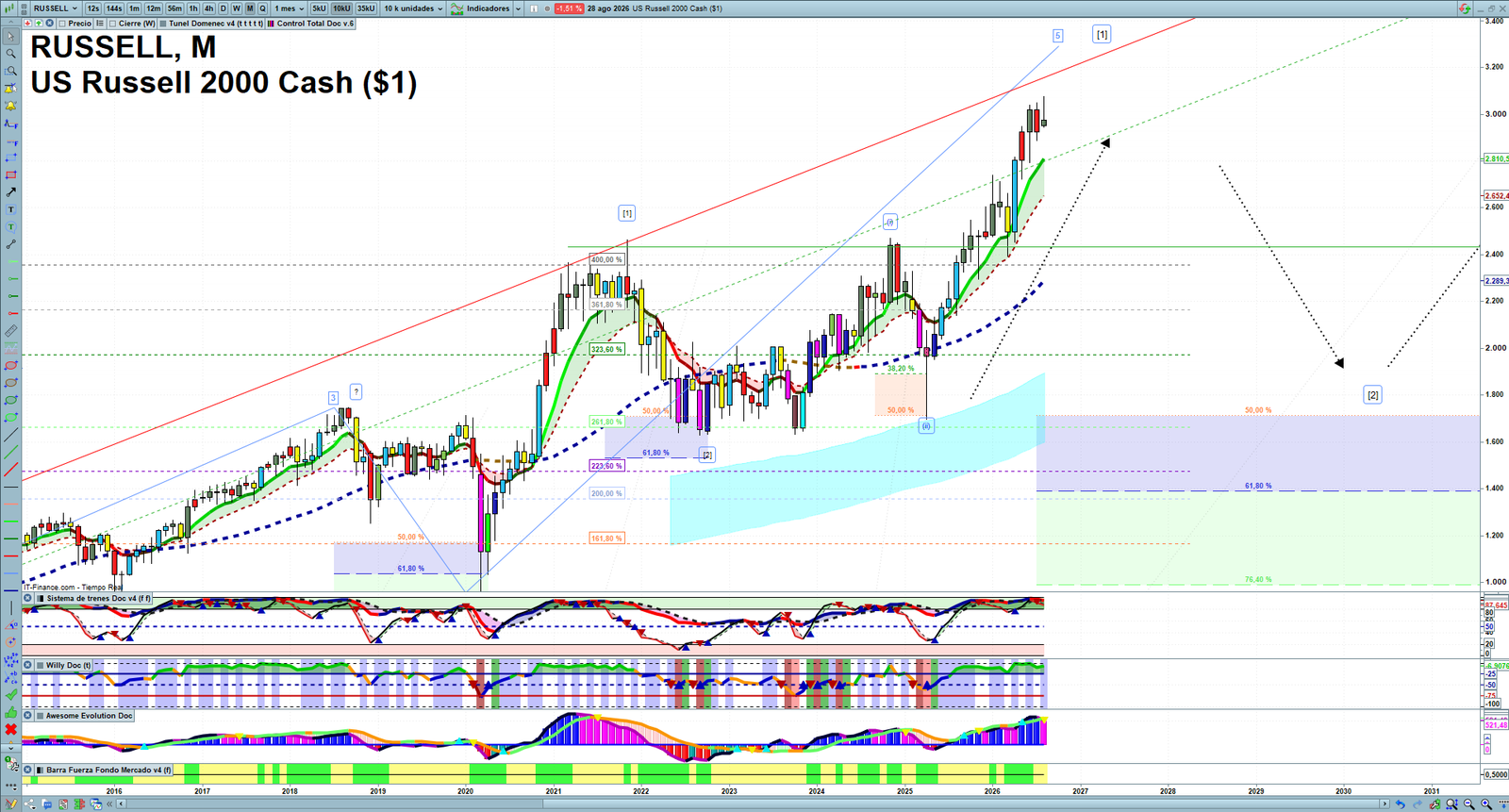Viewport: 1509px width, 812px height.
Task: Open the 1 mes timeframe dropdown
Action: point(289,8)
